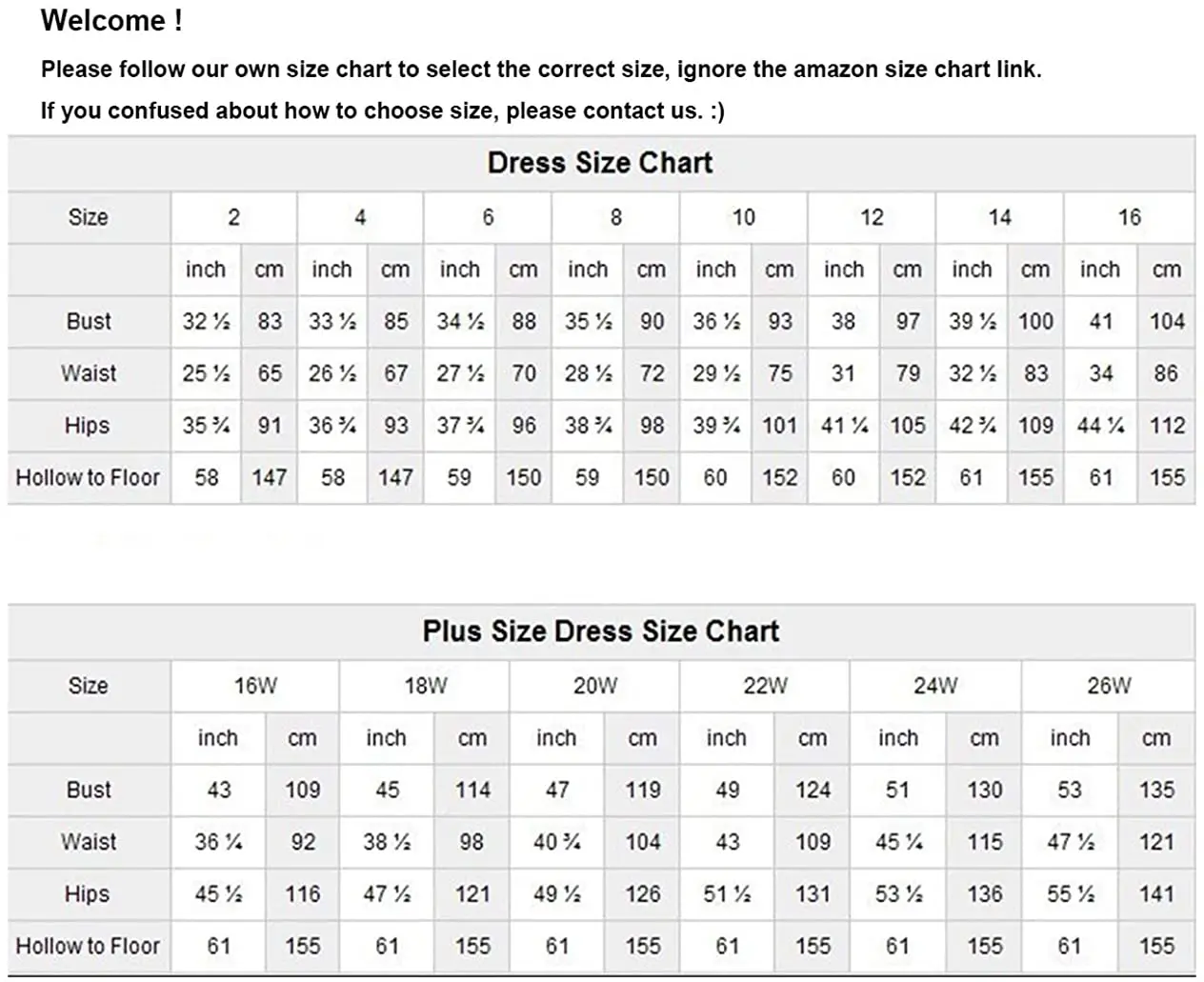Click the Plus Size Dress Size Chart title
Viewport: 1204px width, 982px height.
pos(600,631)
